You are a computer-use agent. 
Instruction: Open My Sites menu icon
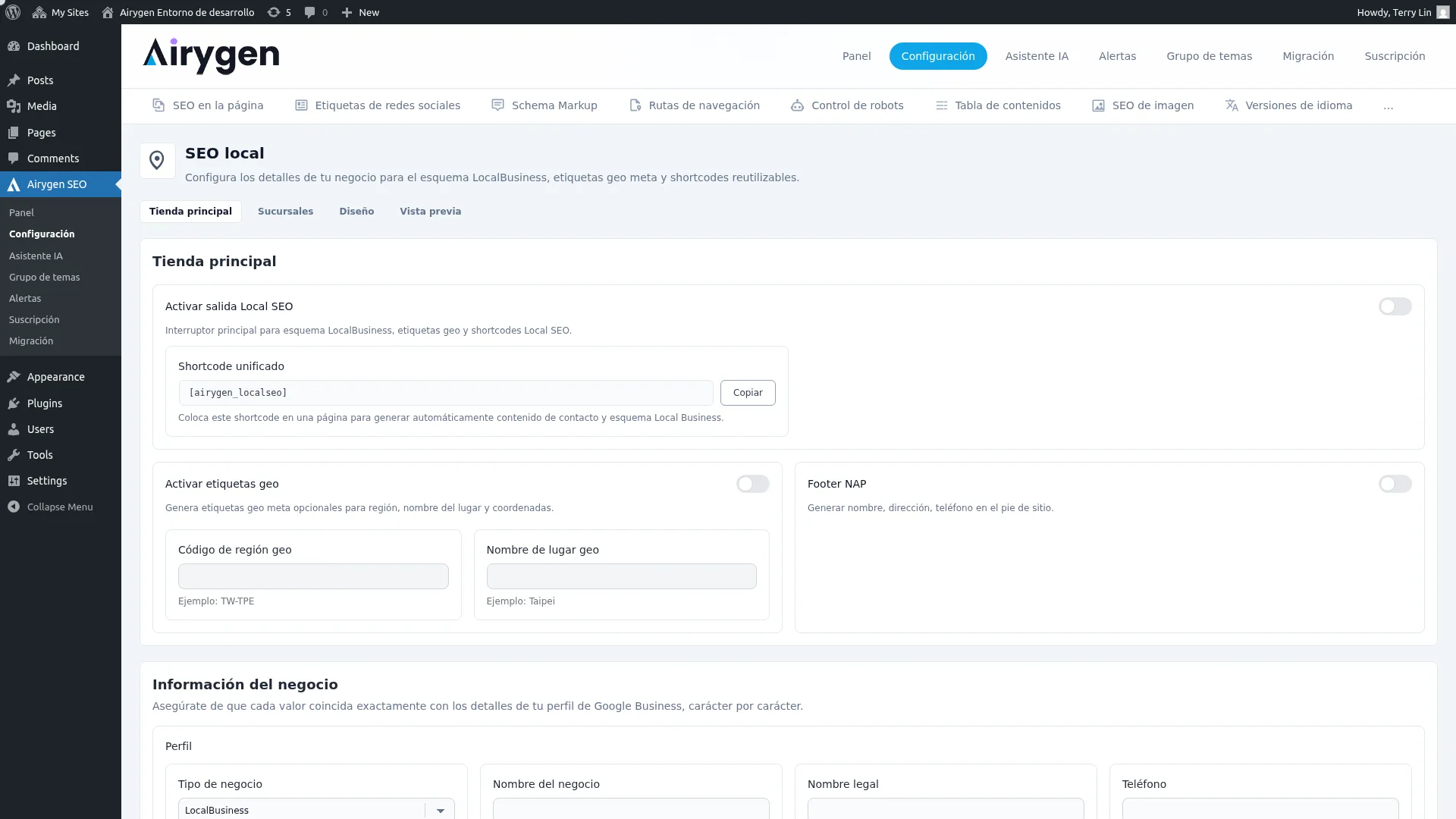(x=39, y=12)
